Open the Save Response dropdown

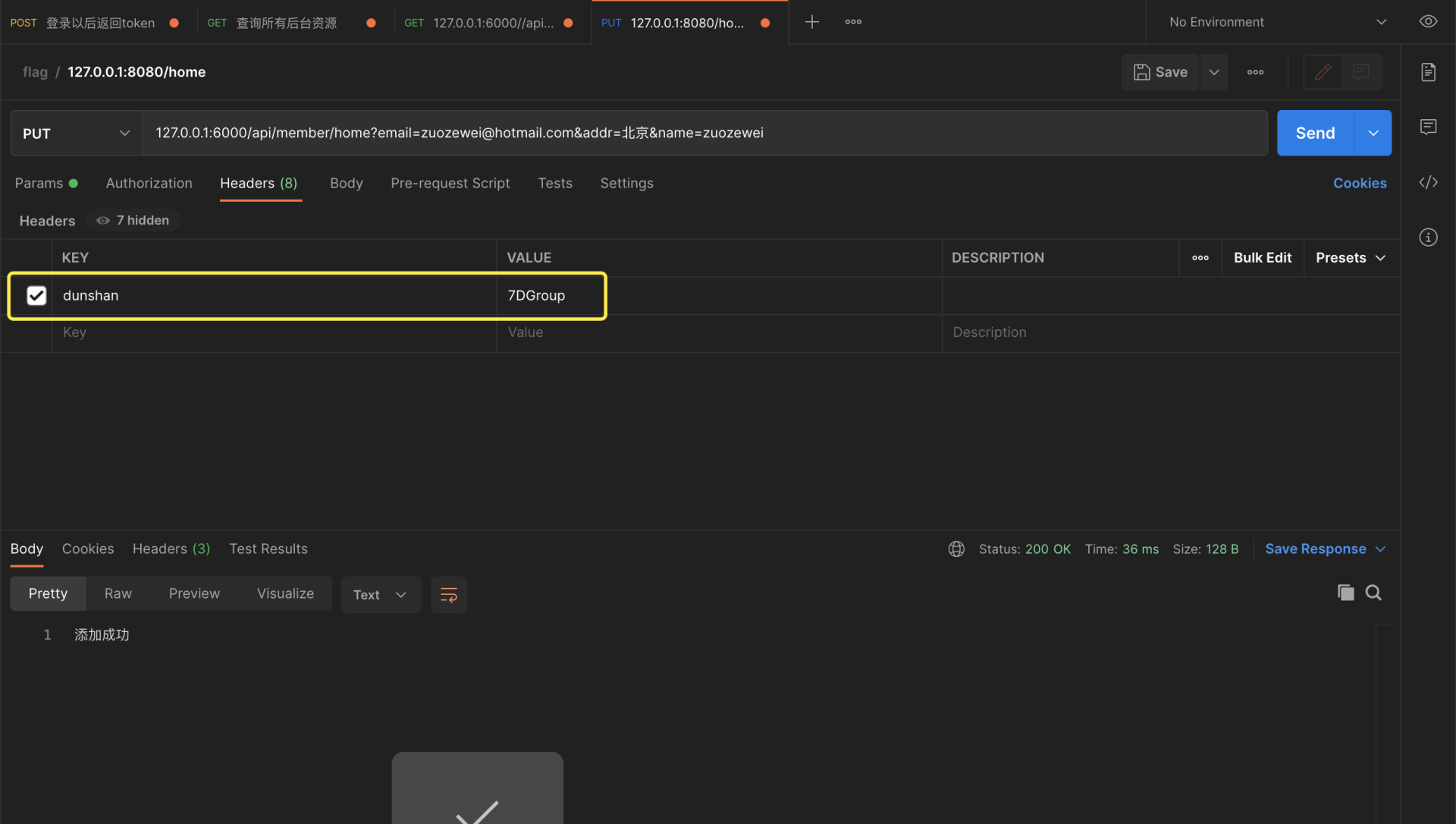(1326, 549)
